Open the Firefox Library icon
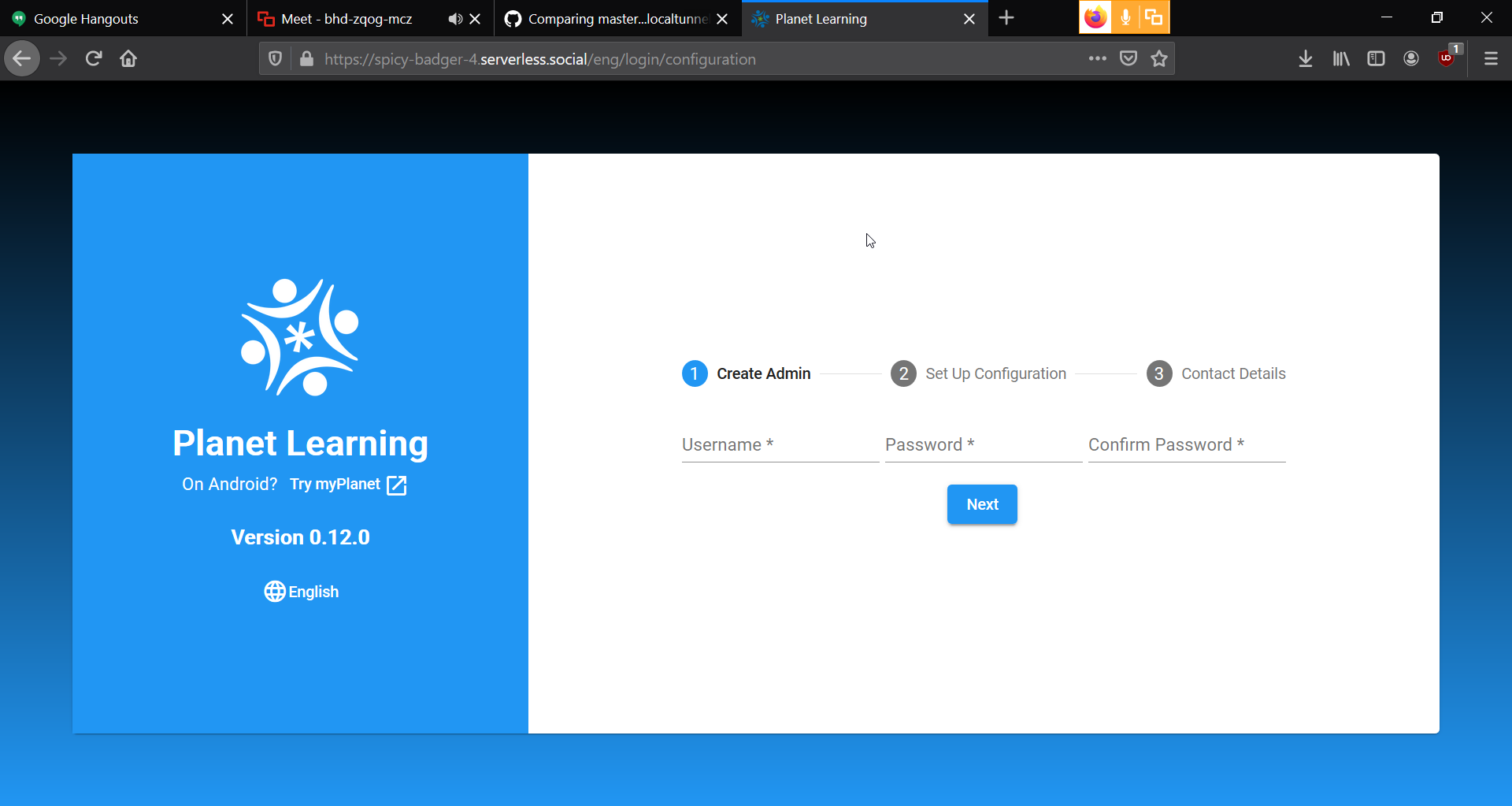Image resolution: width=1512 pixels, height=806 pixels. click(x=1340, y=58)
